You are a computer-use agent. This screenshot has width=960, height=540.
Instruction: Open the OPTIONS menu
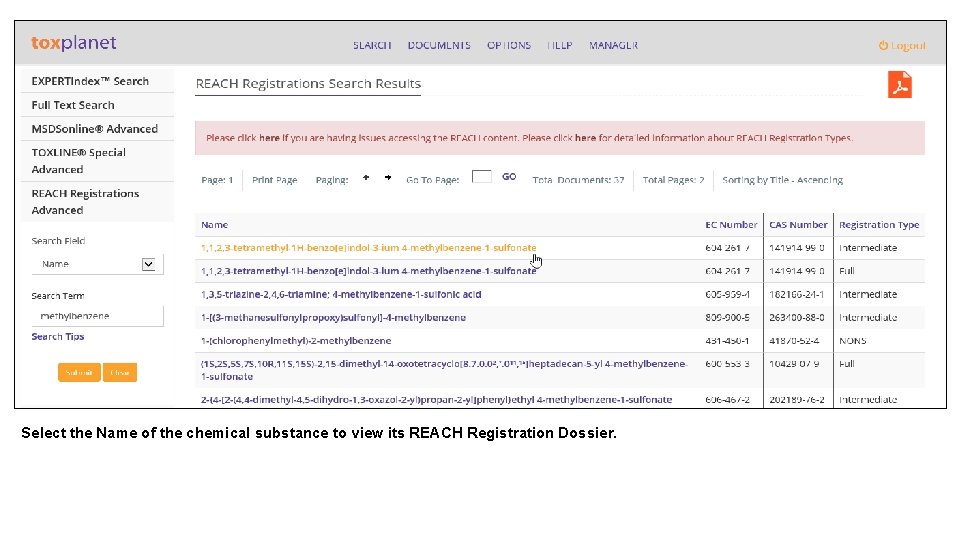pyautogui.click(x=509, y=45)
